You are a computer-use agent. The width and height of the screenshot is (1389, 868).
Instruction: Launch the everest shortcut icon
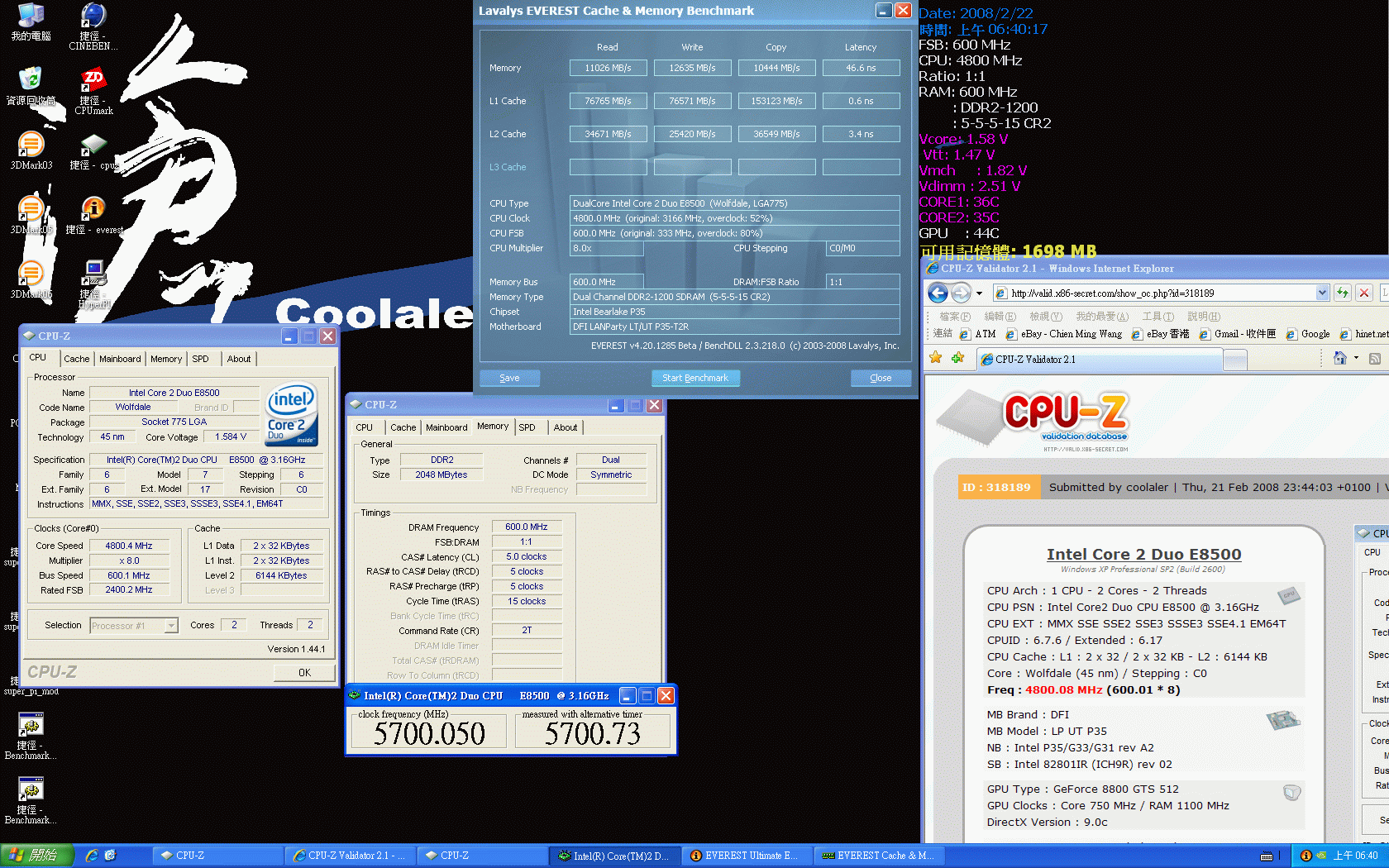click(93, 215)
